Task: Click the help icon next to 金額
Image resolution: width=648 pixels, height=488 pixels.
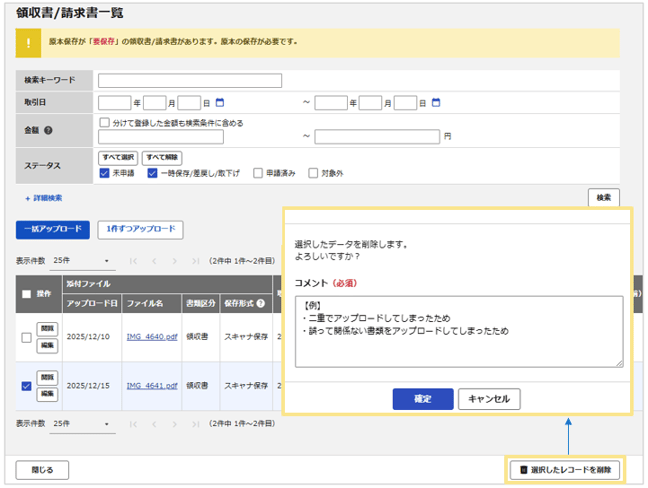Action: [x=48, y=131]
